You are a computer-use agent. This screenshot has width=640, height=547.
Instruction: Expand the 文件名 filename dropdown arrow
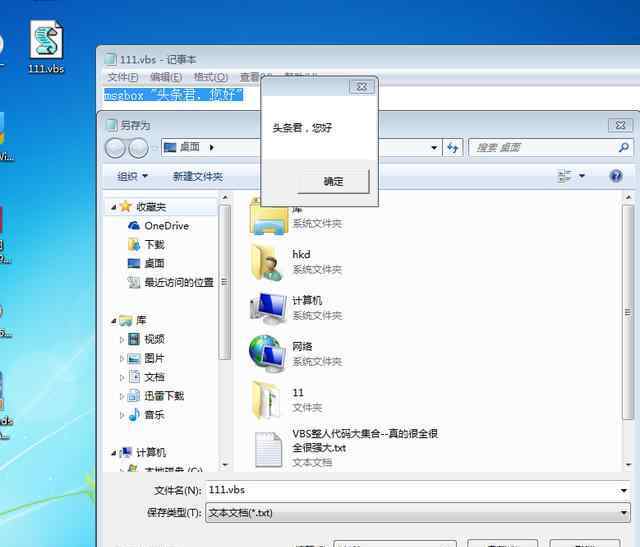tap(623, 491)
